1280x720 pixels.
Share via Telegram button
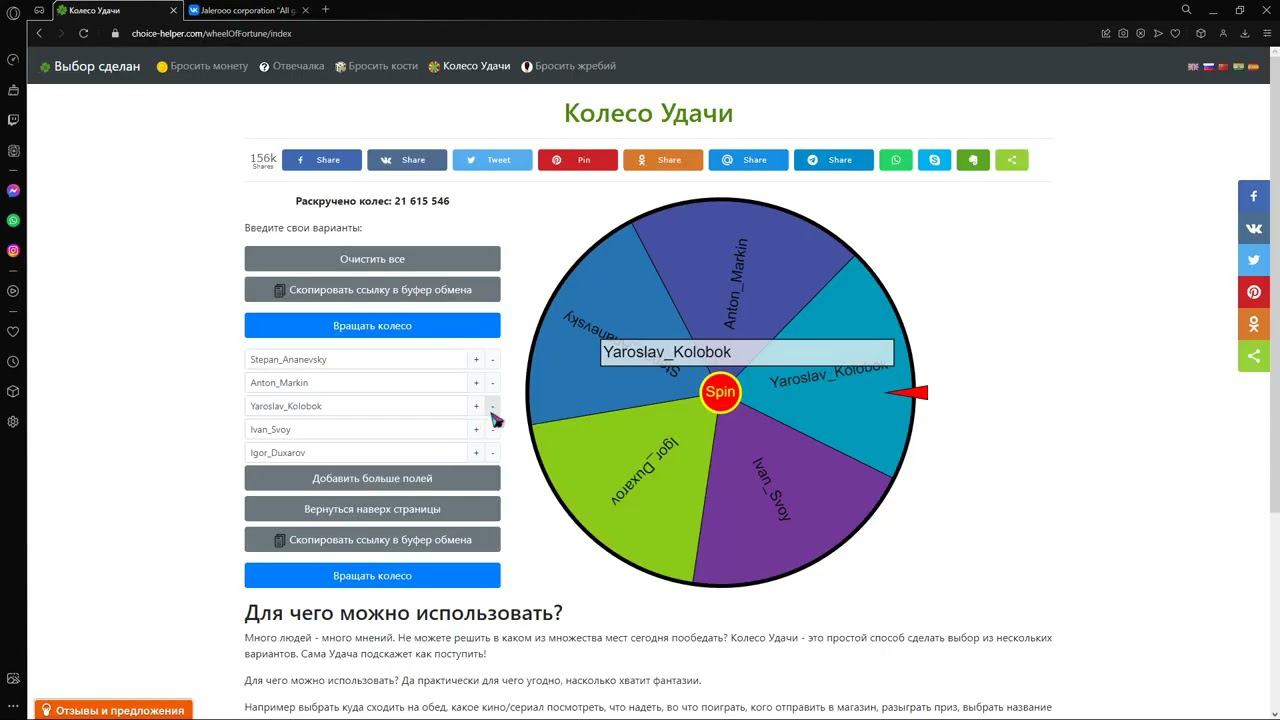pos(834,160)
